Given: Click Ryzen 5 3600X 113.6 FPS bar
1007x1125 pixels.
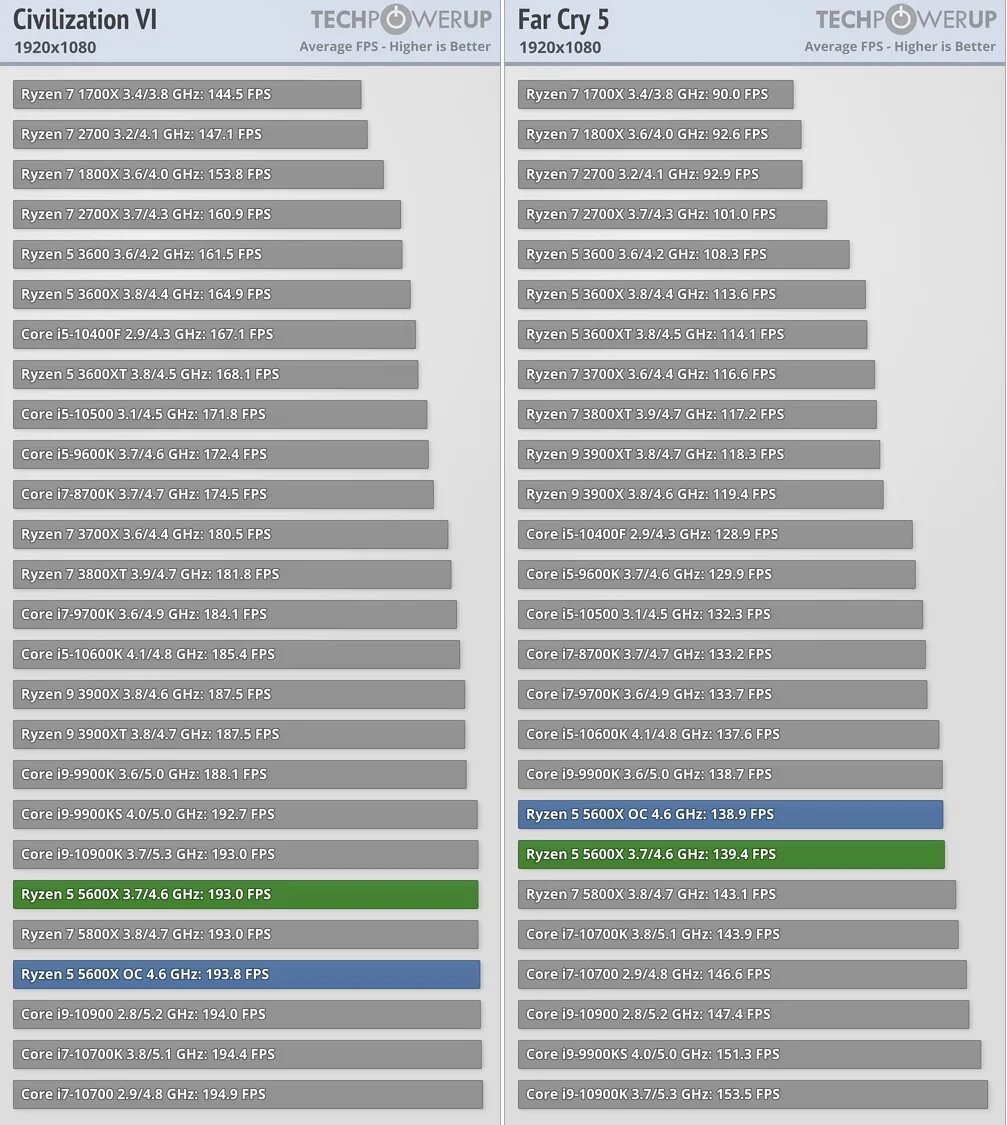Looking at the screenshot, I should coord(691,294).
